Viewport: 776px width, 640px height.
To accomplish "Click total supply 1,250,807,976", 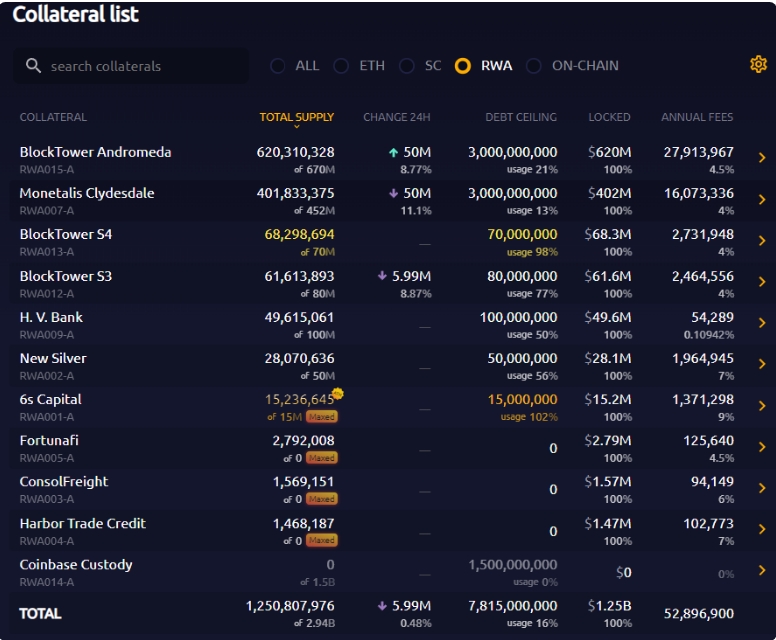I will pos(290,605).
